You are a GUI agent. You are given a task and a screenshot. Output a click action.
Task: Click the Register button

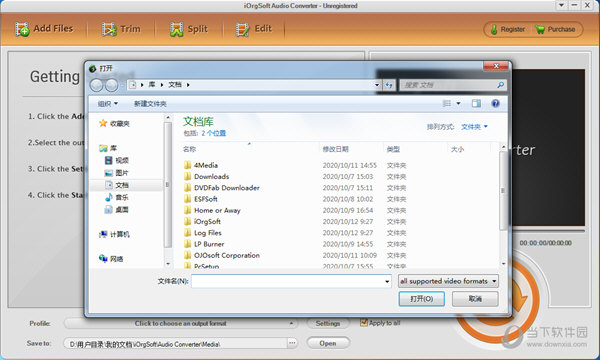(507, 29)
